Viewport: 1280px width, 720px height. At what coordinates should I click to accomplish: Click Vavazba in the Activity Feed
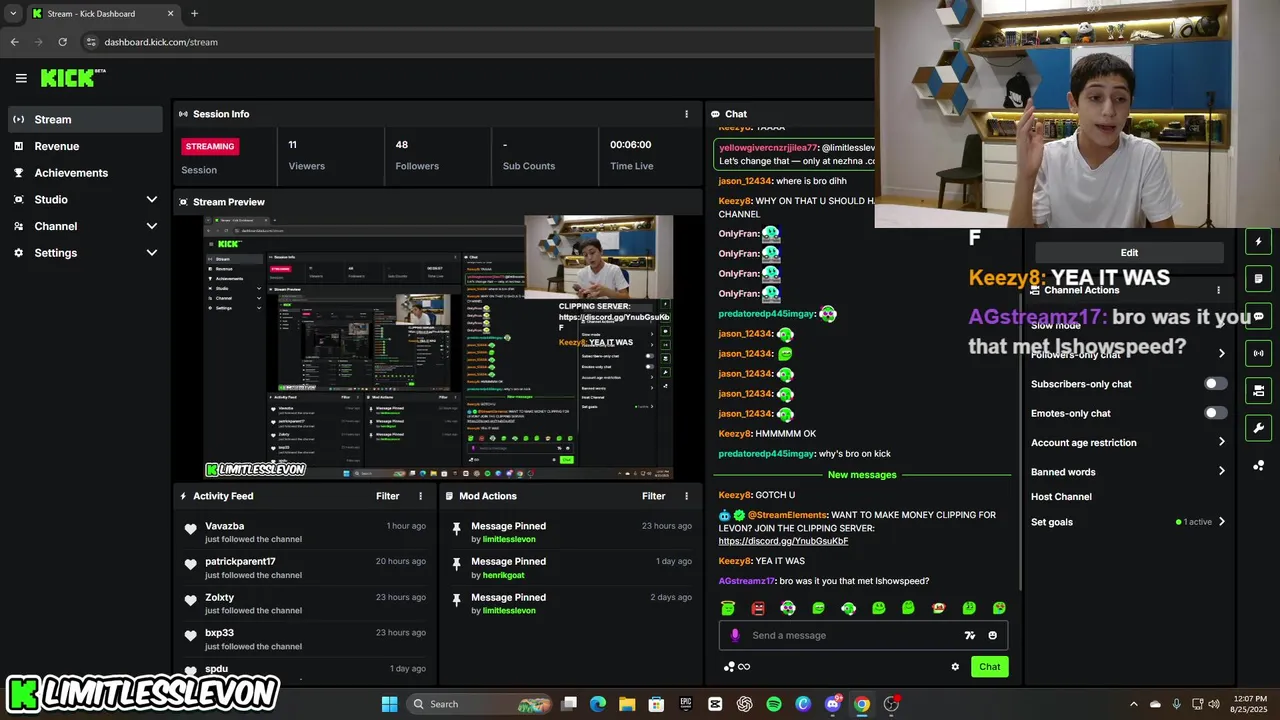pos(225,526)
